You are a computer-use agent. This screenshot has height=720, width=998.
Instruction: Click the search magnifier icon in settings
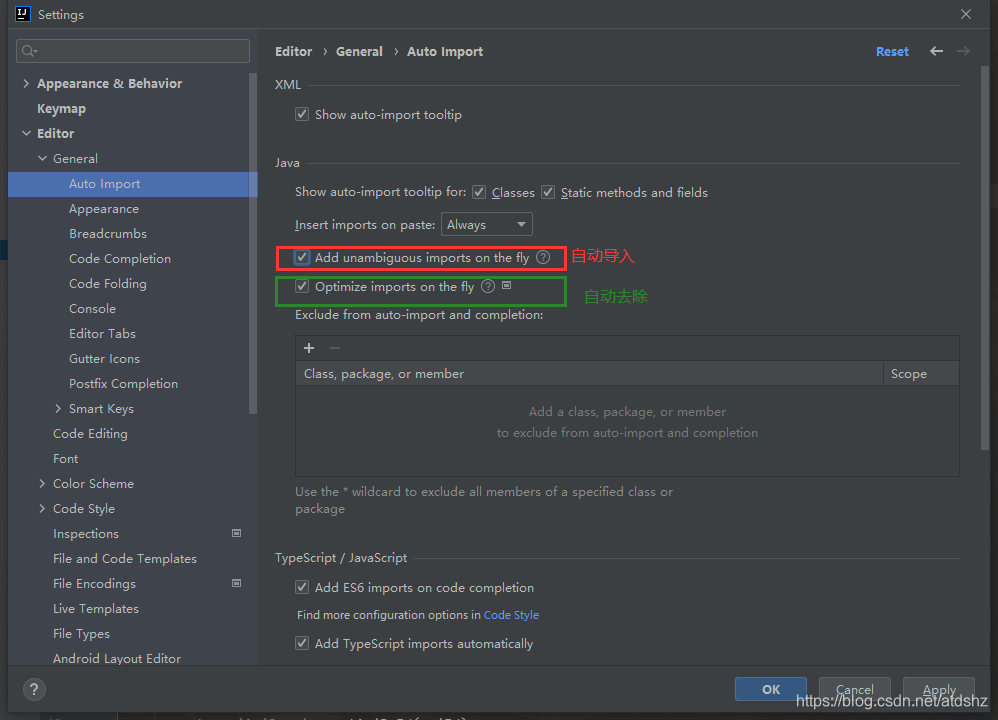point(29,51)
